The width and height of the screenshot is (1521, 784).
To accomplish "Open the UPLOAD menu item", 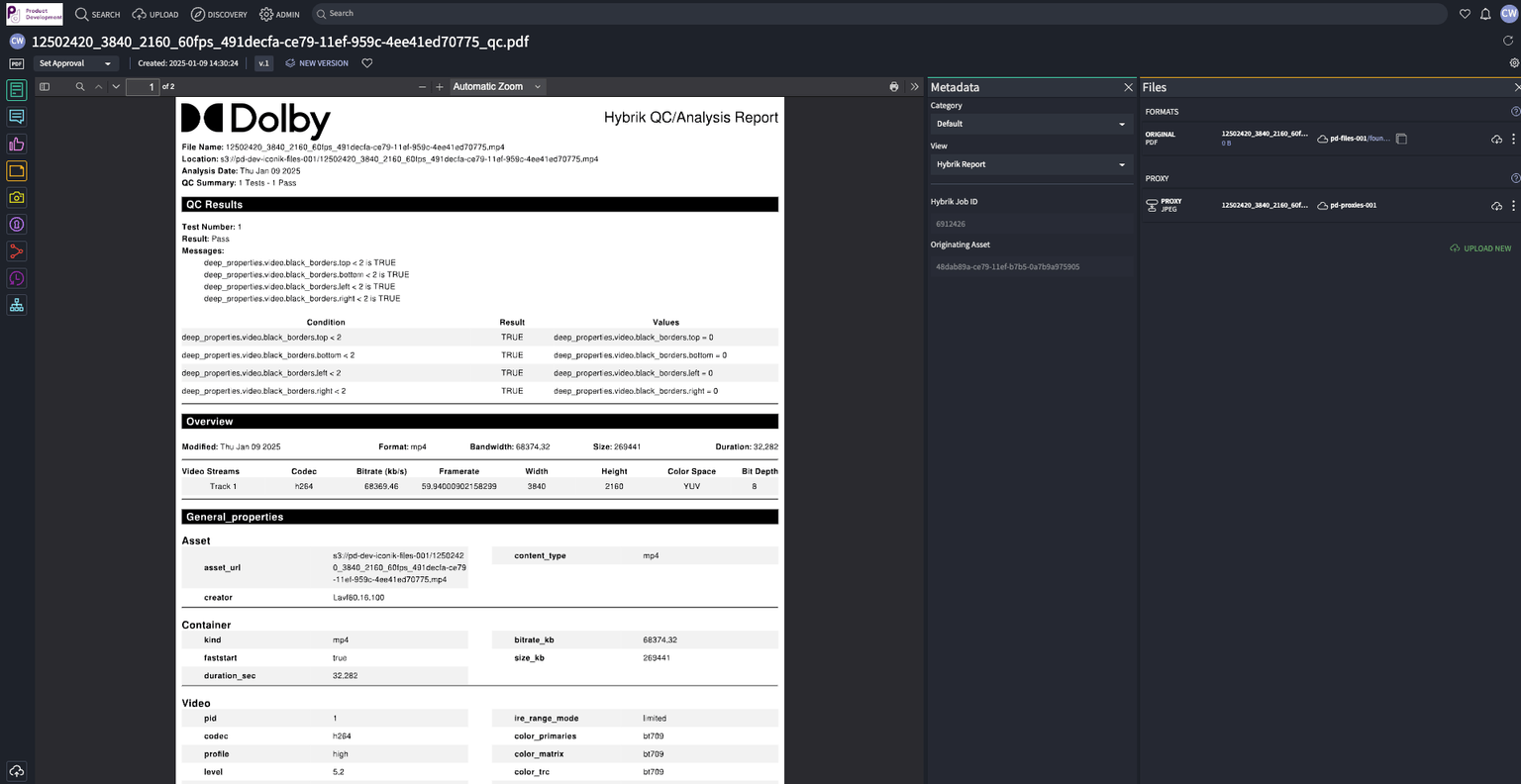I will pos(155,14).
